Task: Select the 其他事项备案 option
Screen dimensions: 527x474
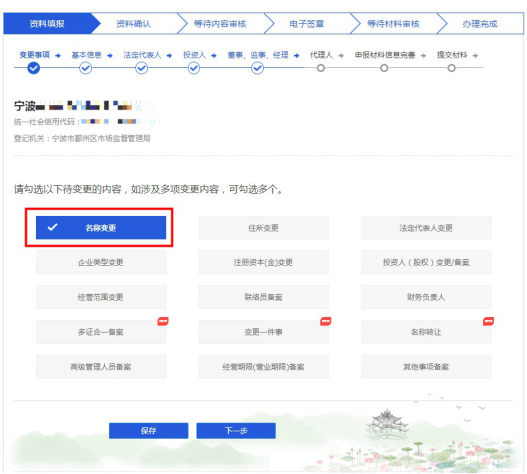Action: 426,367
